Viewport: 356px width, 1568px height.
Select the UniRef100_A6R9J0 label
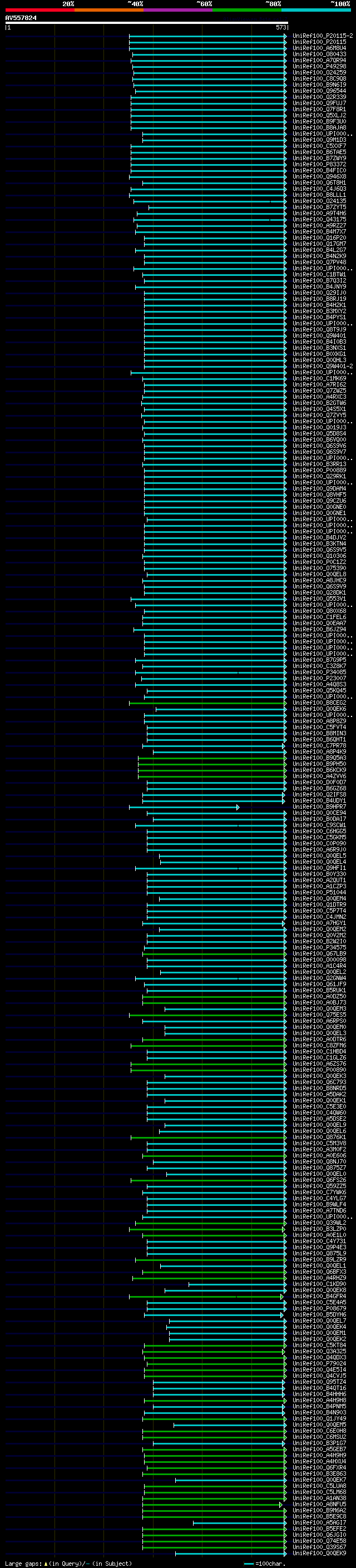click(x=319, y=850)
